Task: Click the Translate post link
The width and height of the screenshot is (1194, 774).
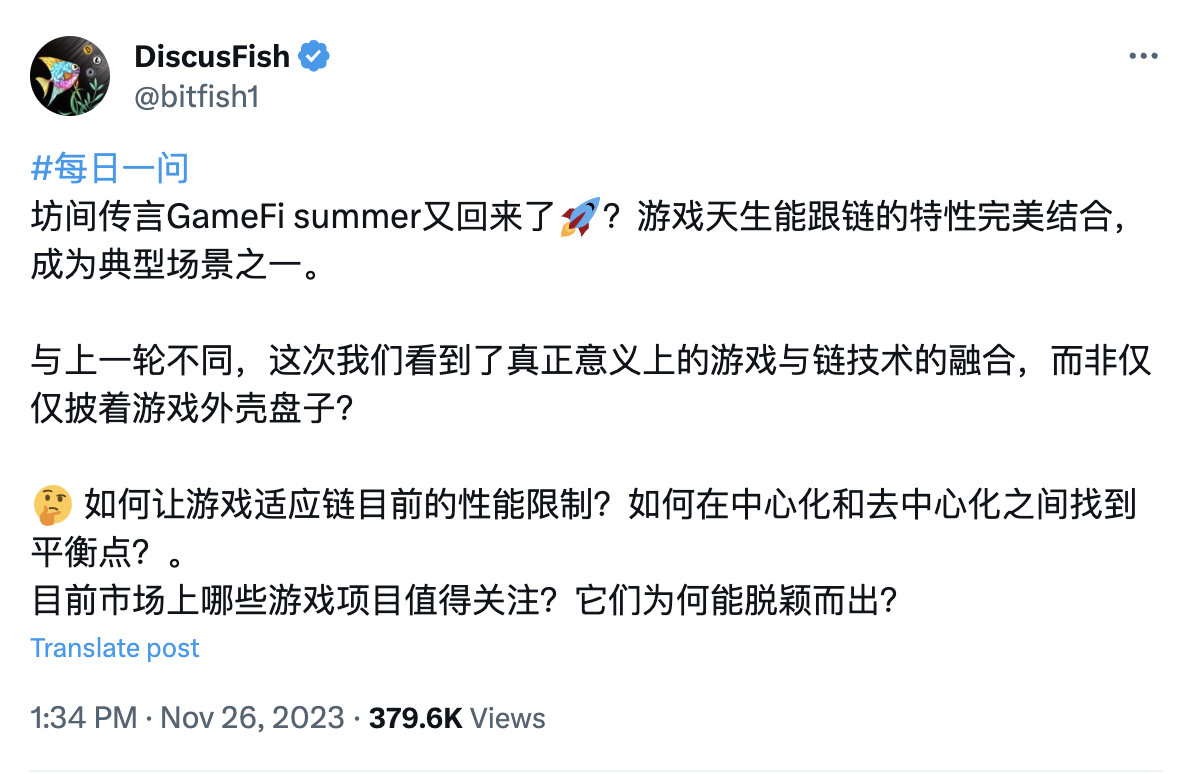Action: pyautogui.click(x=114, y=648)
